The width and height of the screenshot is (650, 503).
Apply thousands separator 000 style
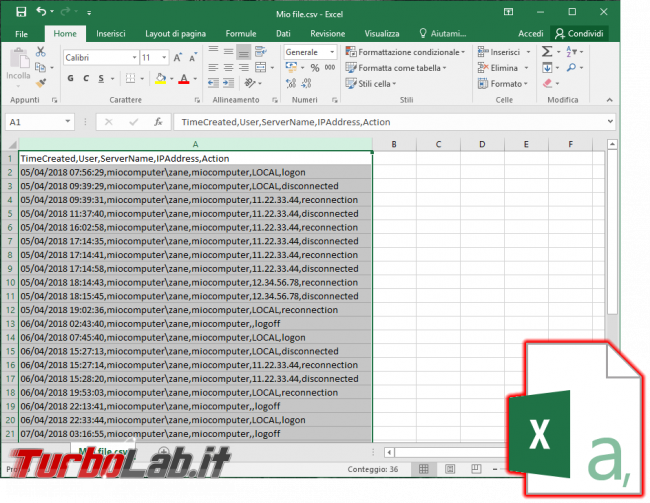tap(330, 68)
